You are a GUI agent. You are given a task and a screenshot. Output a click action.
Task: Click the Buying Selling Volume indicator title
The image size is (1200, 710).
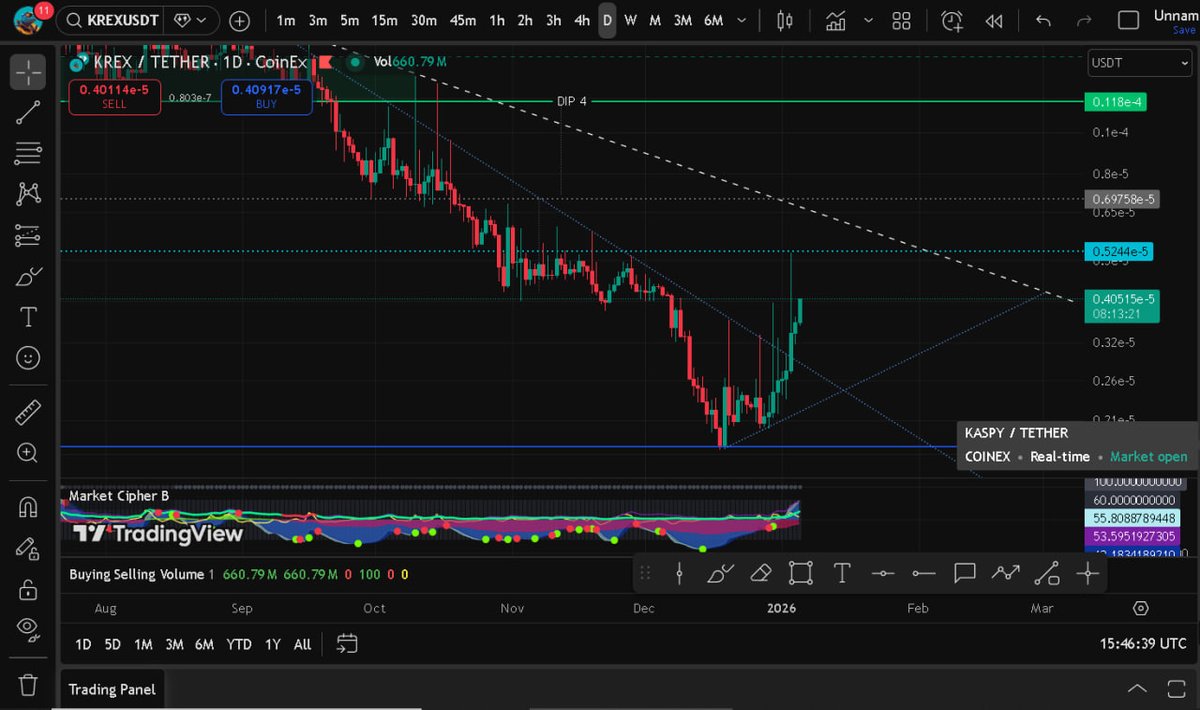pos(136,574)
